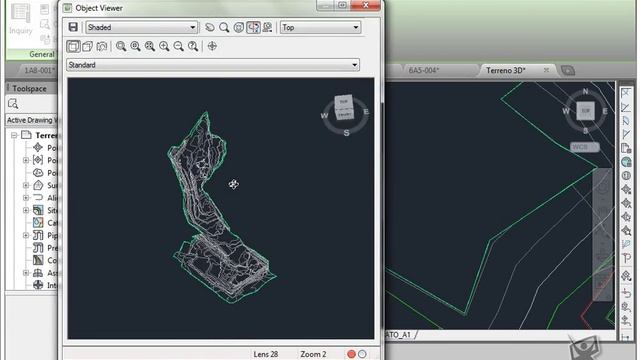Viewport: 640px width, 360px height.
Task: Click the globe icon in right toolbar
Action: 626,162
